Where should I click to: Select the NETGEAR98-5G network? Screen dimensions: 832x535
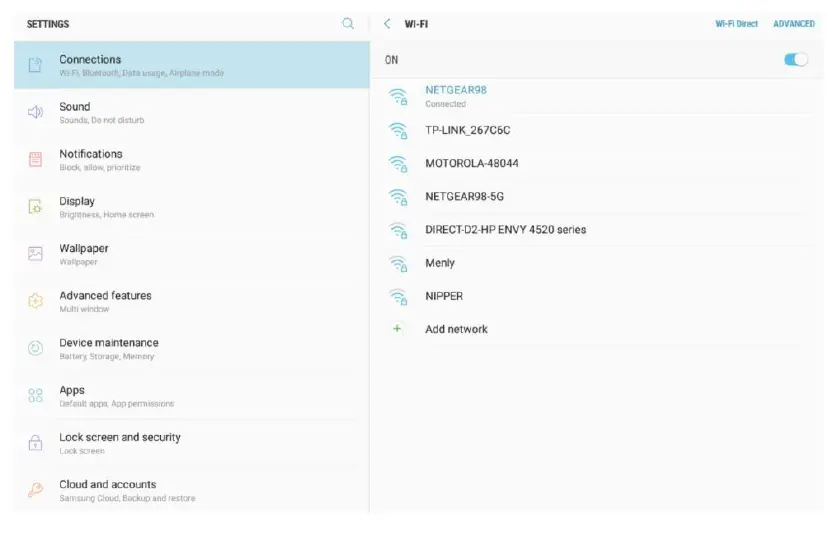[597, 196]
